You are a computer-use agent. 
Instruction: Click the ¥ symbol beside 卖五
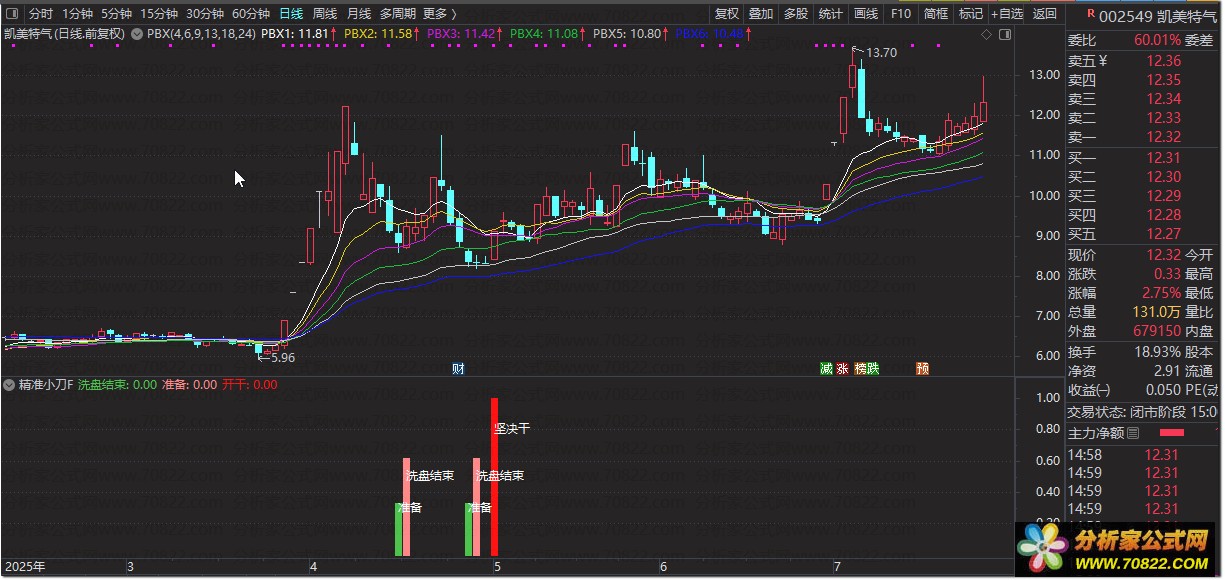coord(1101,61)
